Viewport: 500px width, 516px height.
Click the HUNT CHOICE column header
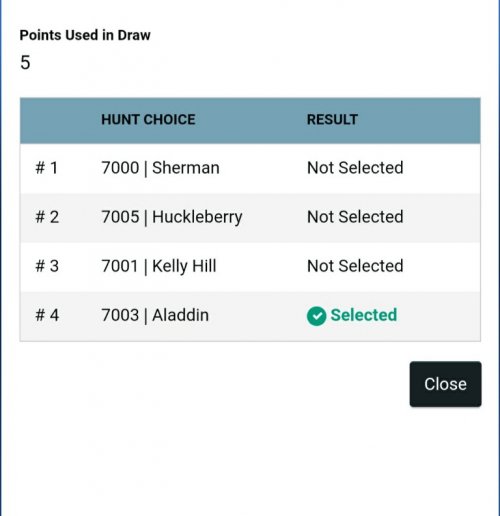pyautogui.click(x=148, y=120)
